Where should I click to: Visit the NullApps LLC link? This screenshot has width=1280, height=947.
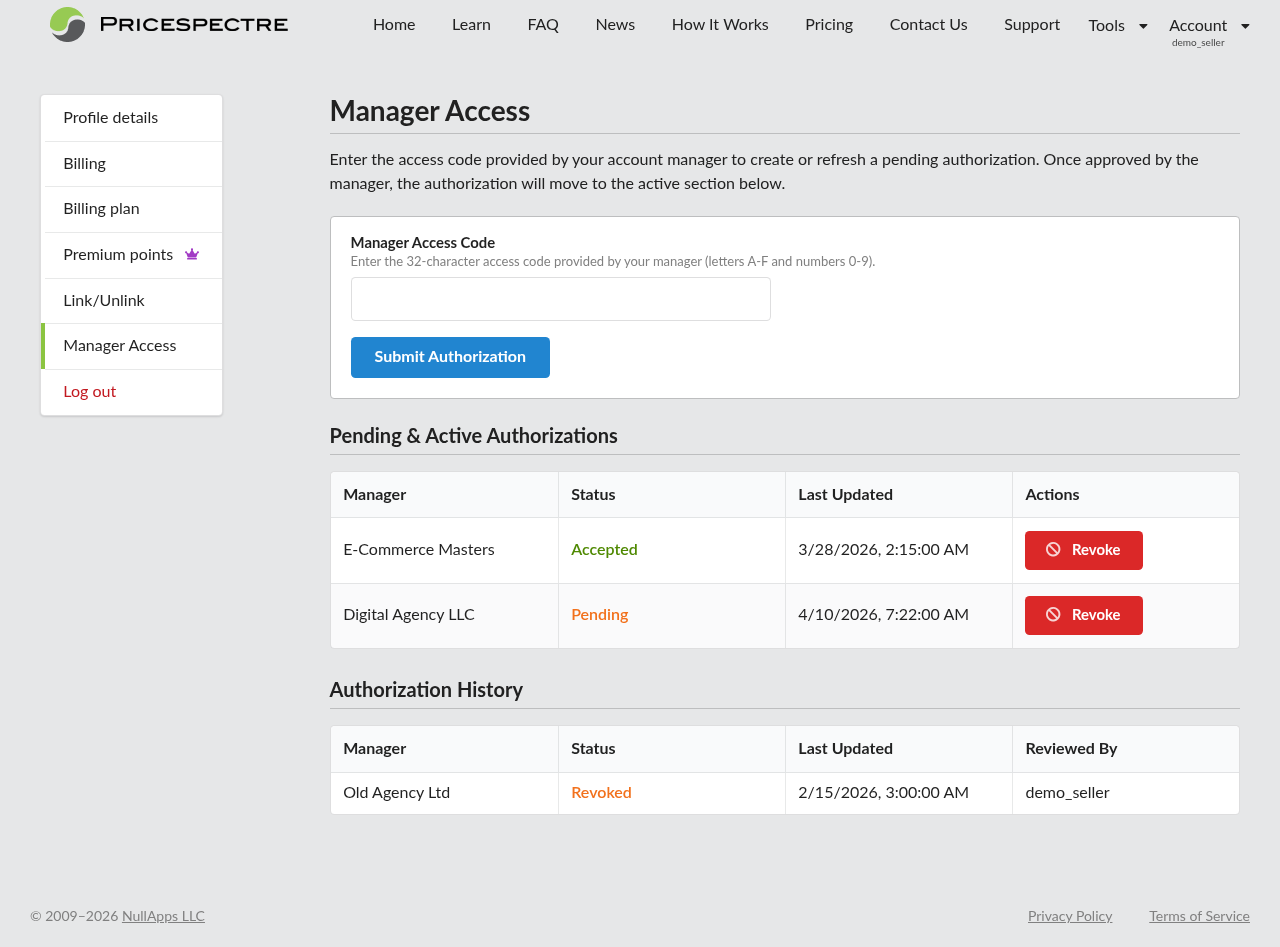click(x=163, y=916)
